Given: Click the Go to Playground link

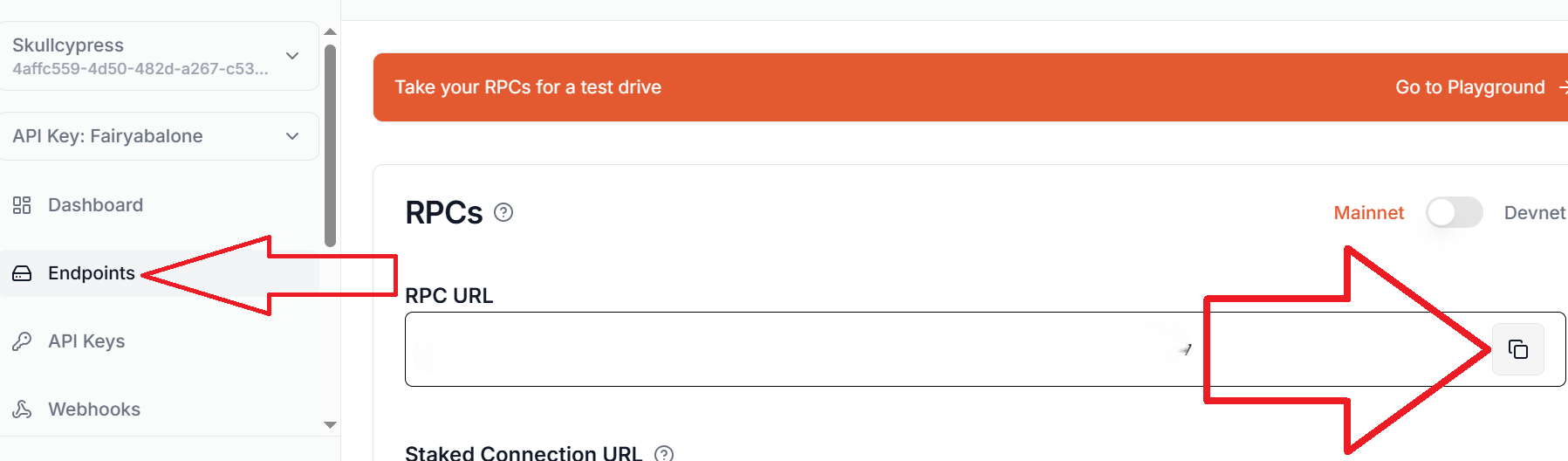Looking at the screenshot, I should point(1469,87).
